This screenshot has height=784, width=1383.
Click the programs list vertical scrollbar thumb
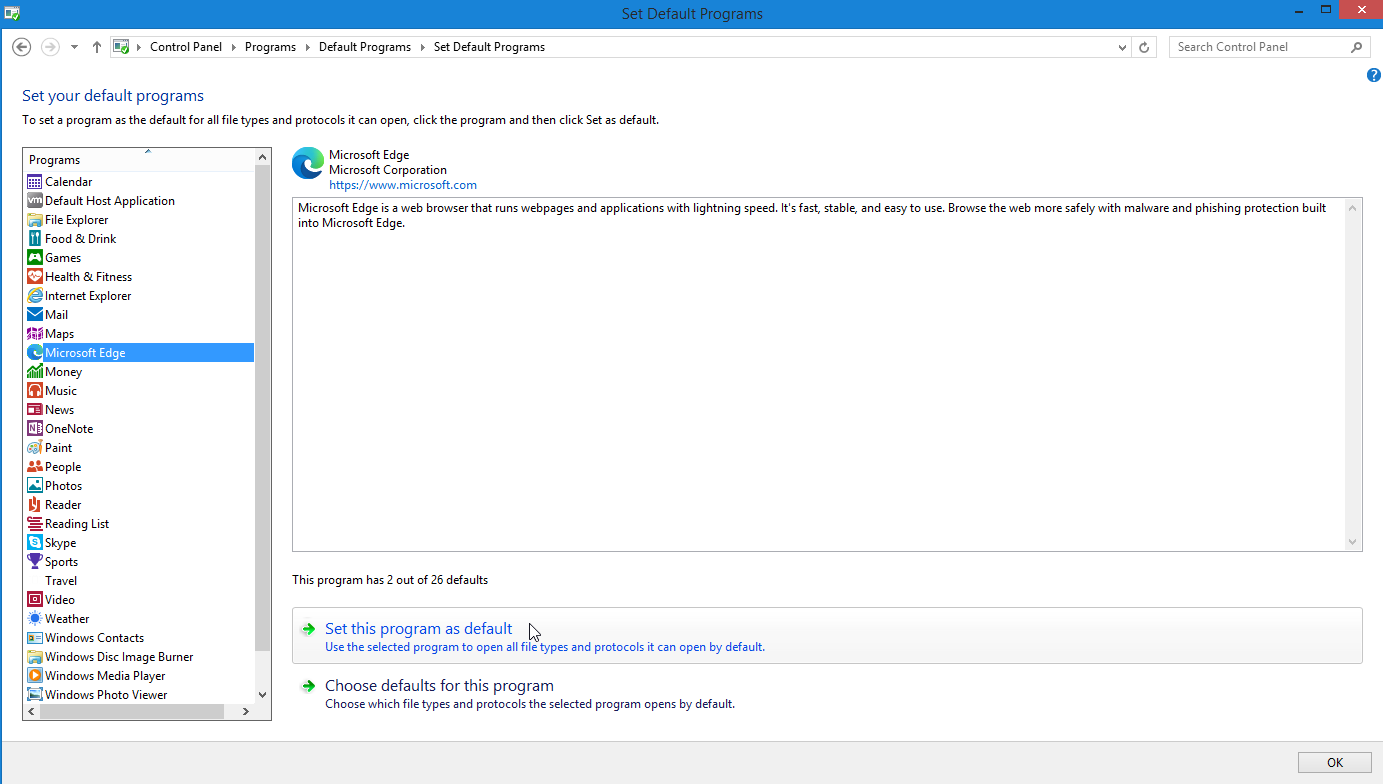point(263,408)
